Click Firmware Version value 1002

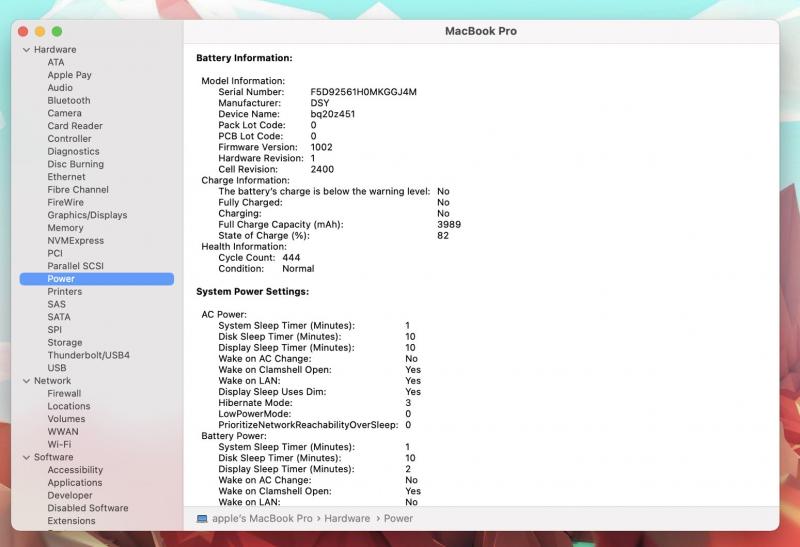[x=321, y=147]
